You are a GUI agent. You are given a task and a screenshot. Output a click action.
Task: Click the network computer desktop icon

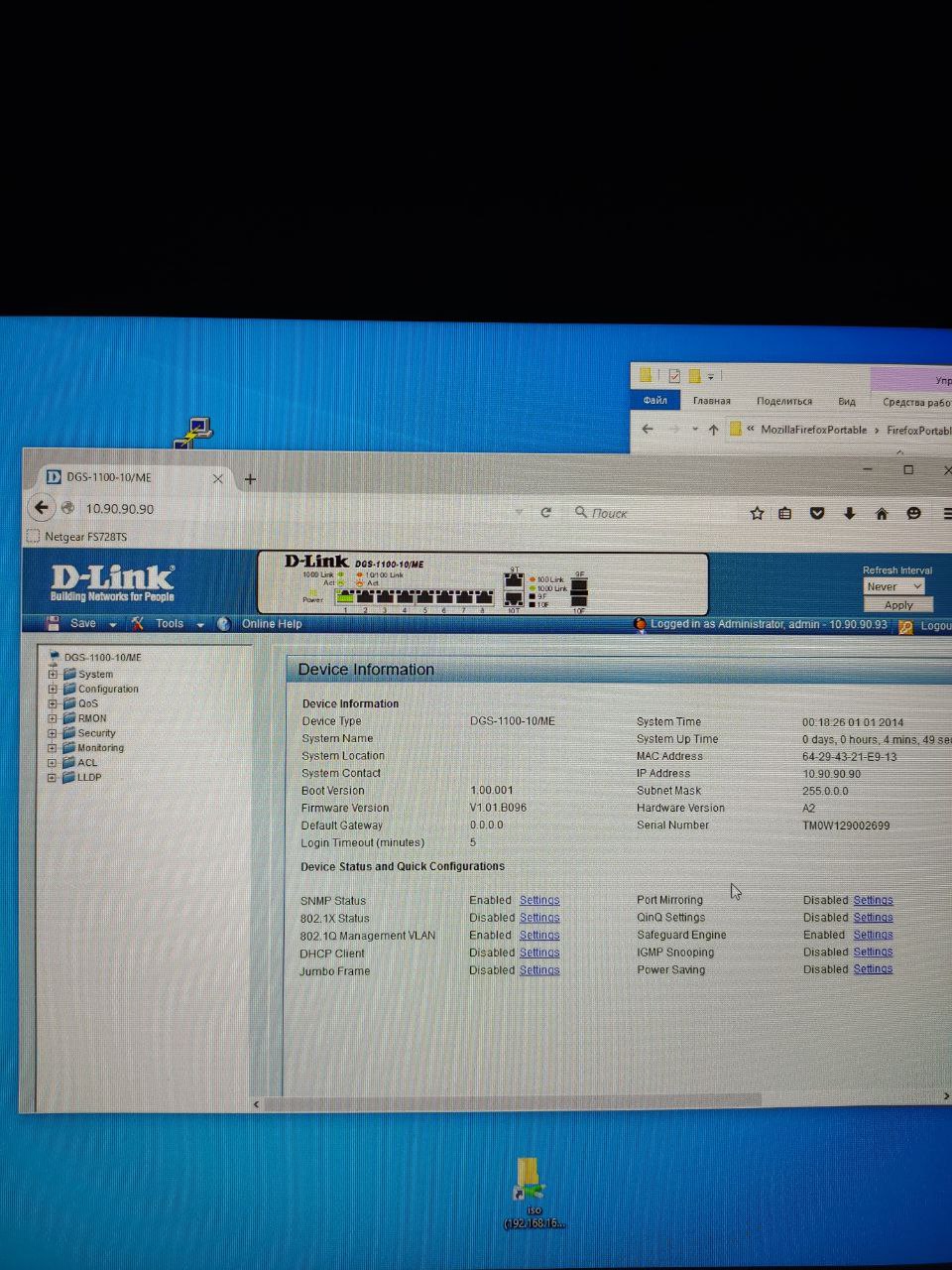coord(195,432)
